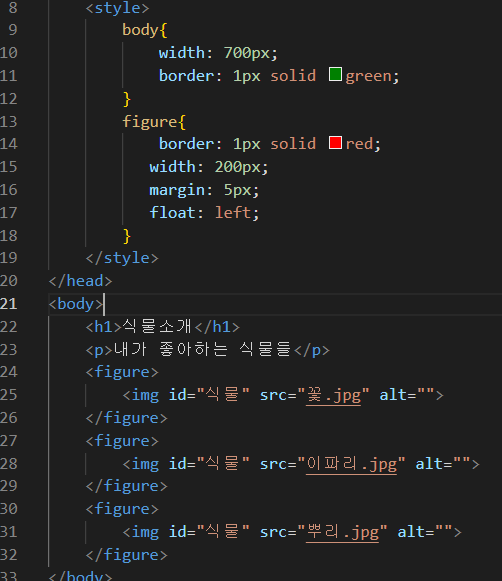
Task: Click the figure selector on line 13
Action: pos(150,122)
